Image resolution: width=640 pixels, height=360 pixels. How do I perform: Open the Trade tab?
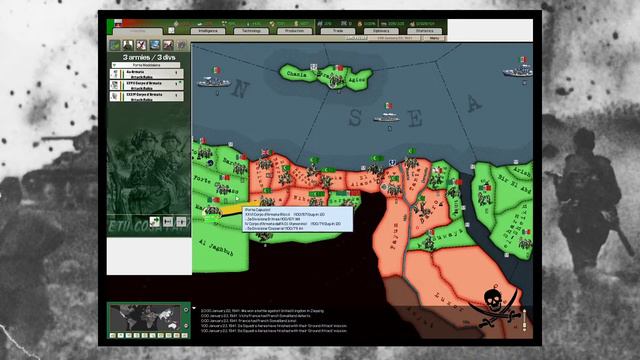click(x=338, y=31)
